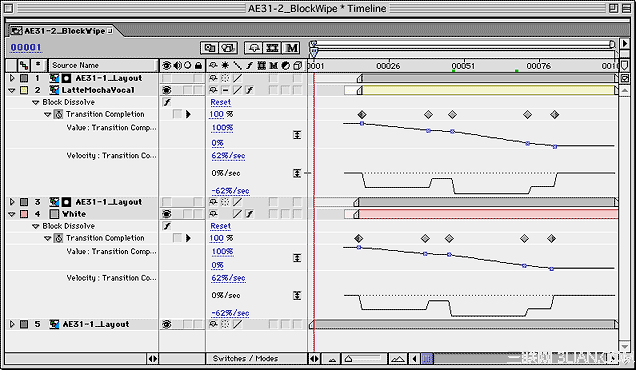Expand layer 5 AE31-1_Layout
This screenshot has height=370, width=636.
(x=12, y=324)
